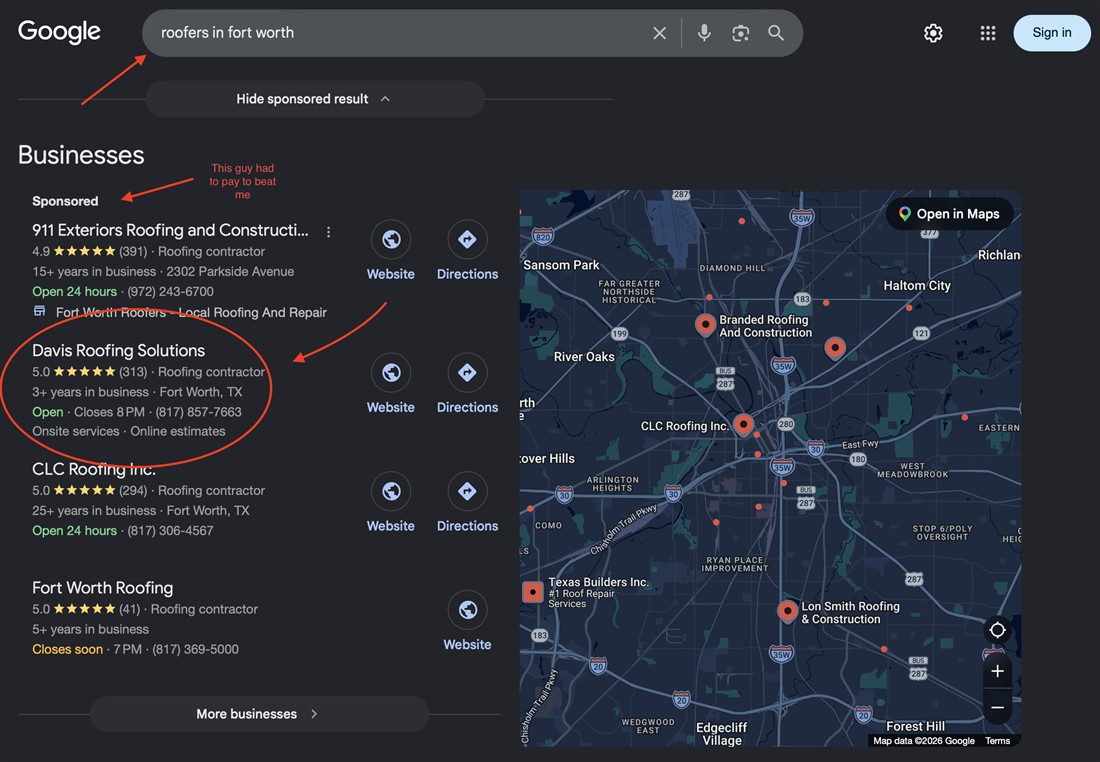Open quick settings gear icon

coord(933,33)
